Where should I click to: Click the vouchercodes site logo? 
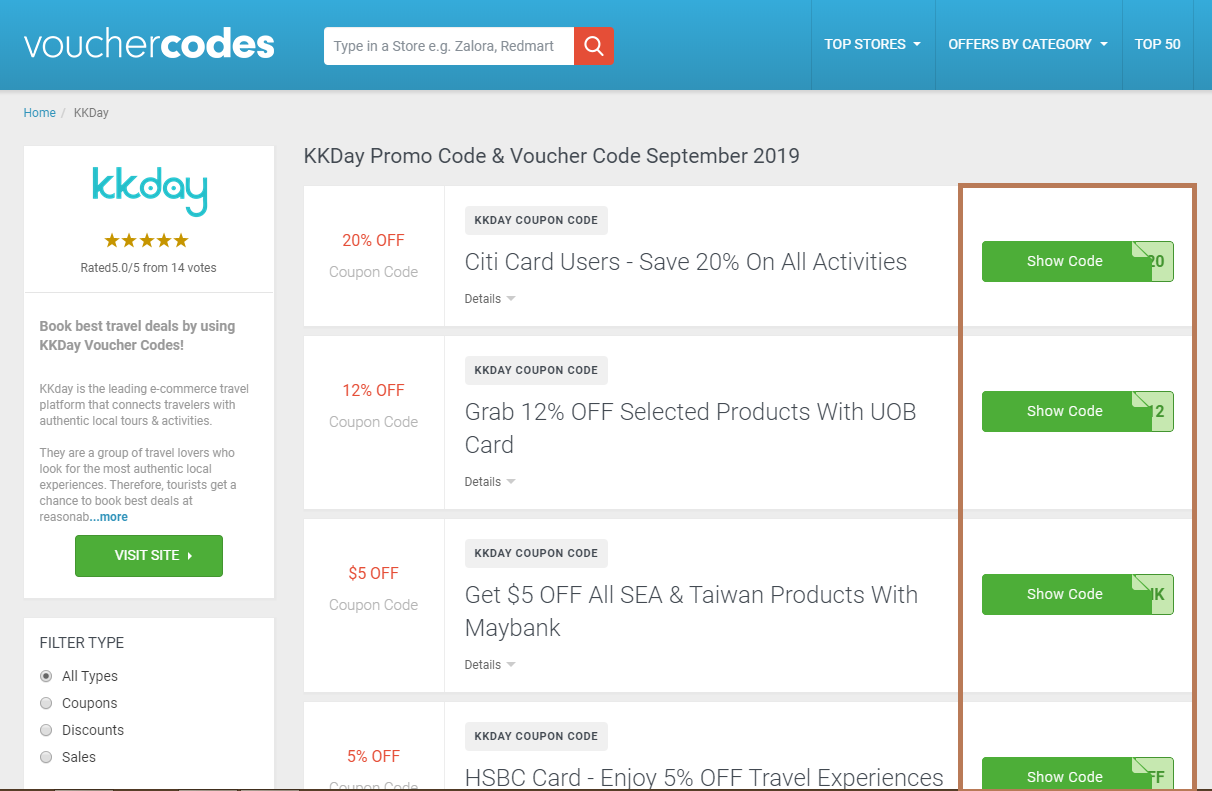click(x=149, y=45)
